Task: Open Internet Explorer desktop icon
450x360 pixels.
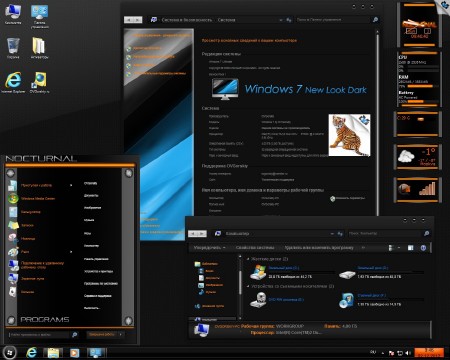Action: pos(13,82)
